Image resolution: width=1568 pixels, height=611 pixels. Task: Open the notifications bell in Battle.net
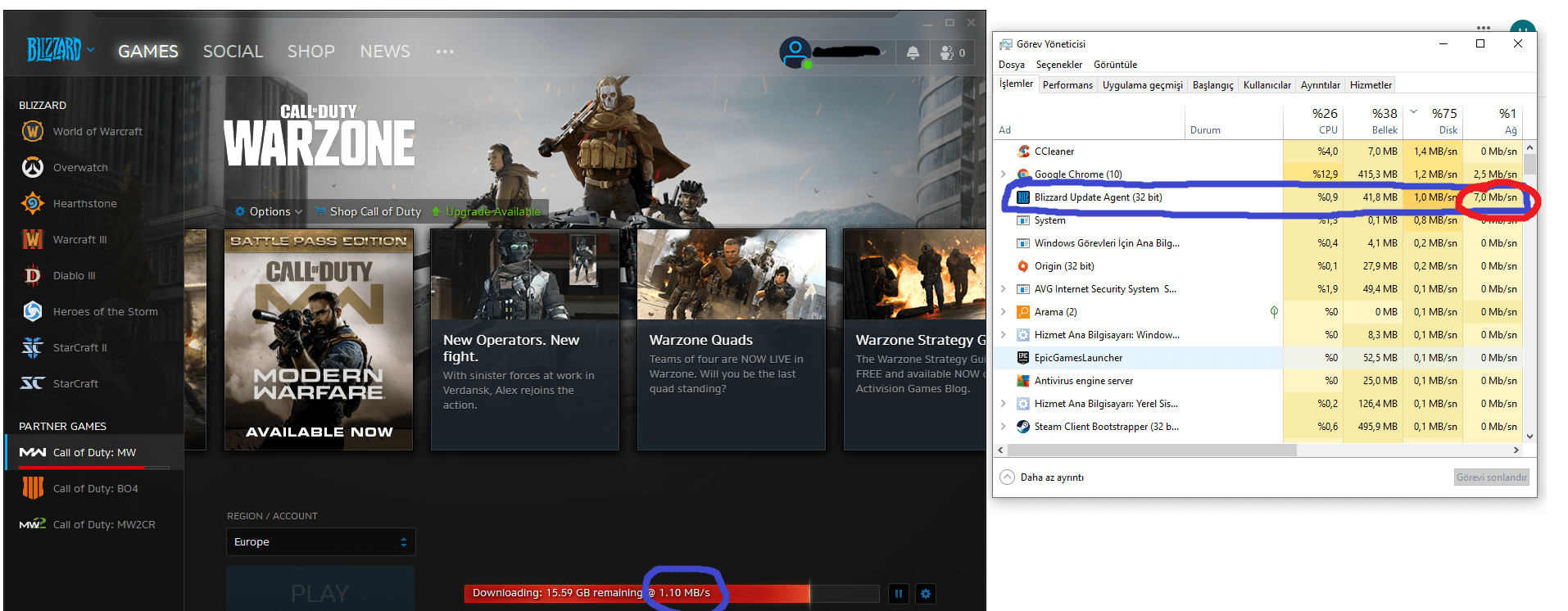(913, 52)
